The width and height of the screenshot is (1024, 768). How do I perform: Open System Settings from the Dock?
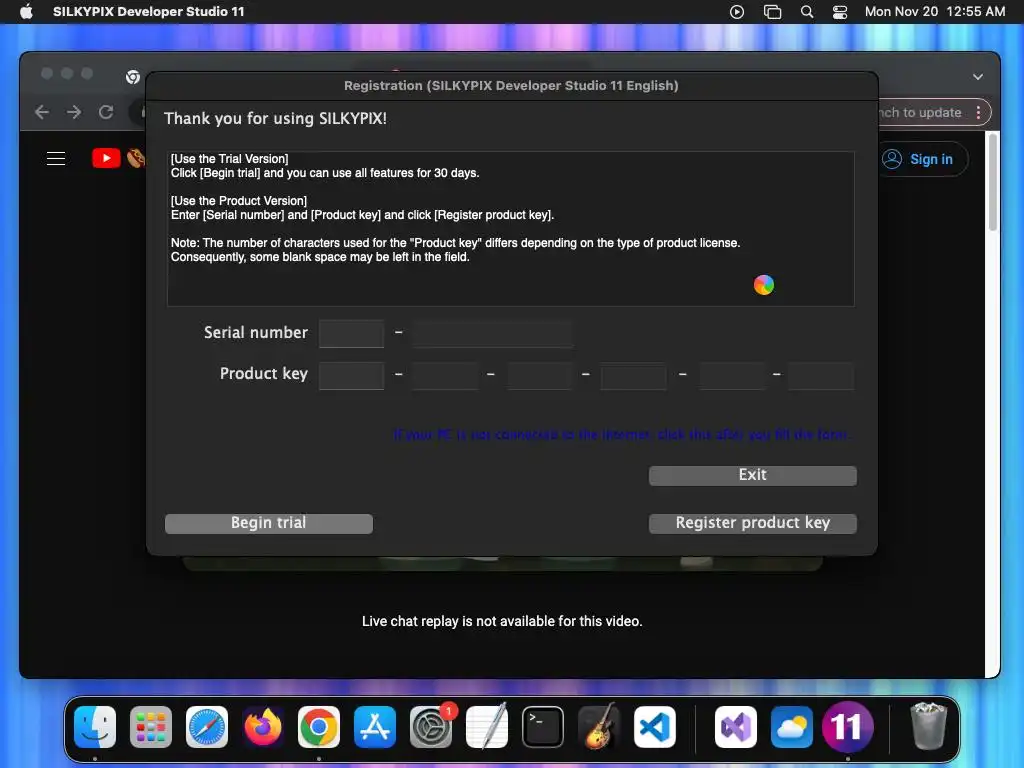431,727
